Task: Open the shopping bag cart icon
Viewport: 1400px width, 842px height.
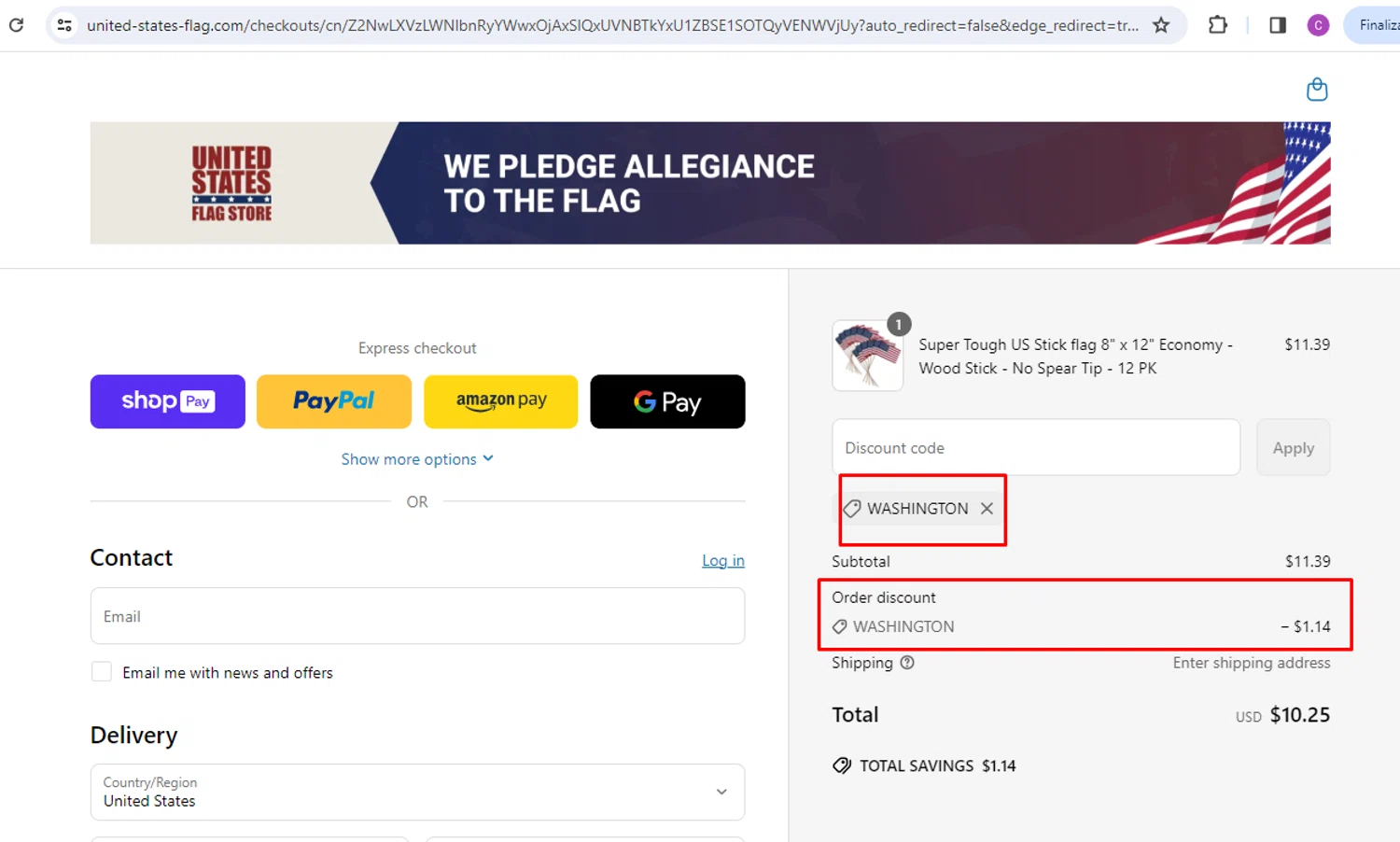Action: point(1317,90)
